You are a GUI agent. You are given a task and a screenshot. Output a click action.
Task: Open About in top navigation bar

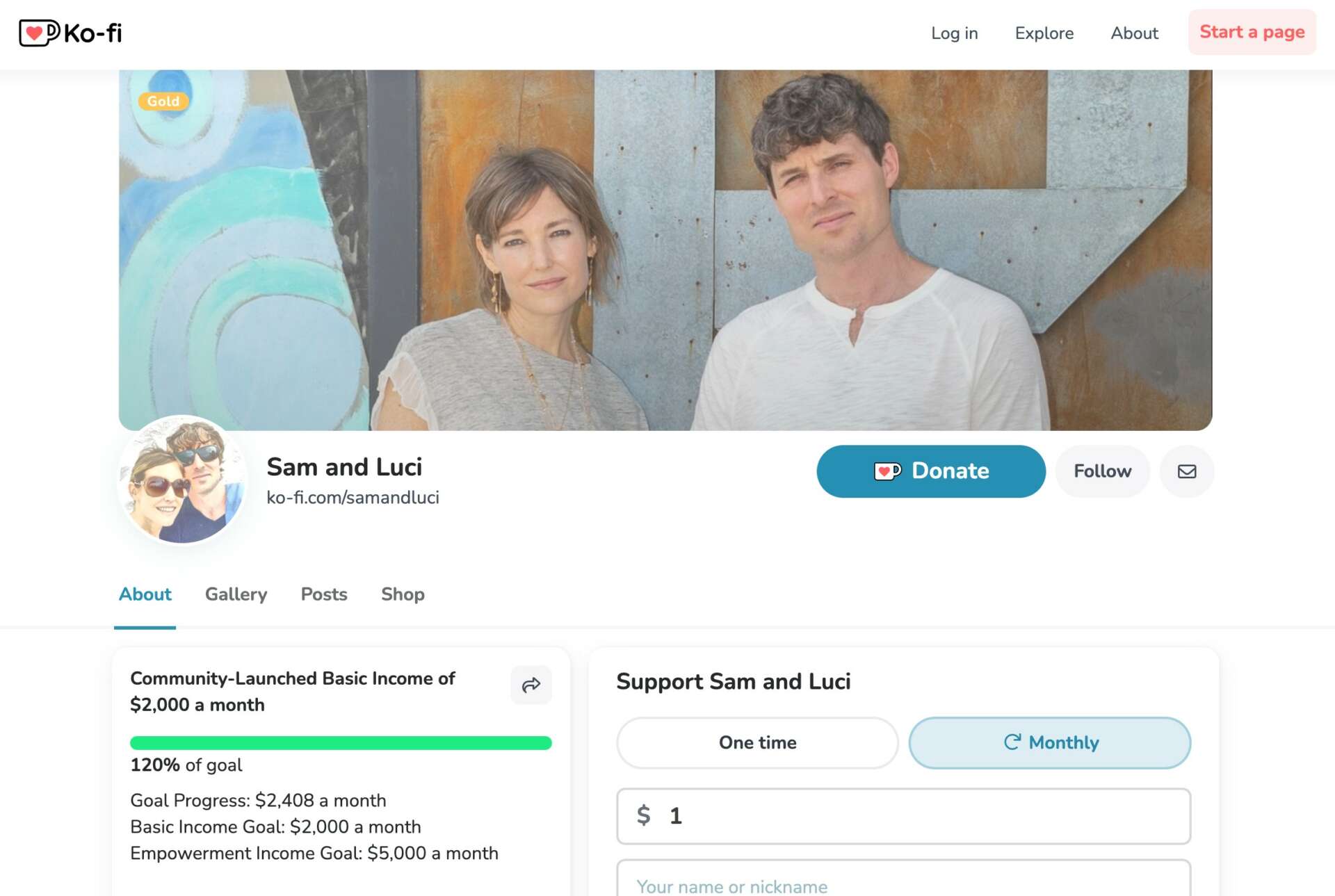coord(1134,33)
